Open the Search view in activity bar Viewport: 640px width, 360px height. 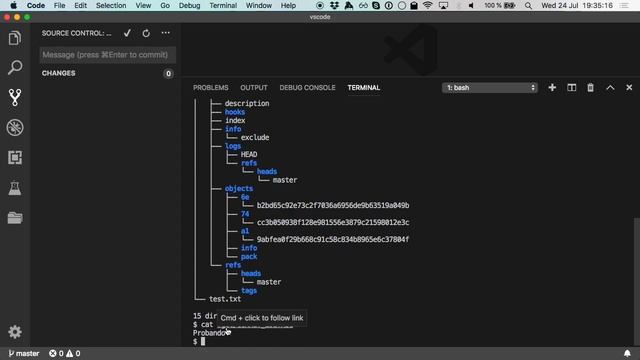coord(15,67)
